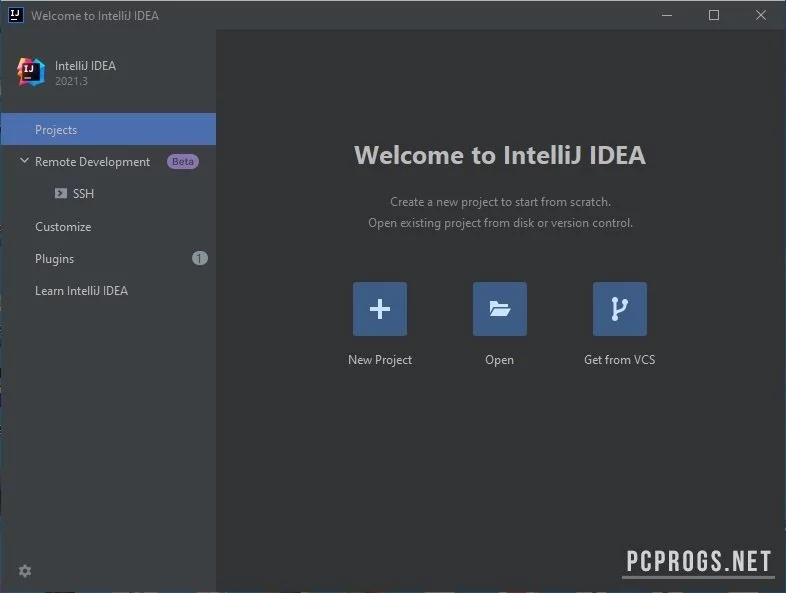786x593 pixels.
Task: Close the Welcome to IntelliJ IDEA window
Action: coord(761,15)
